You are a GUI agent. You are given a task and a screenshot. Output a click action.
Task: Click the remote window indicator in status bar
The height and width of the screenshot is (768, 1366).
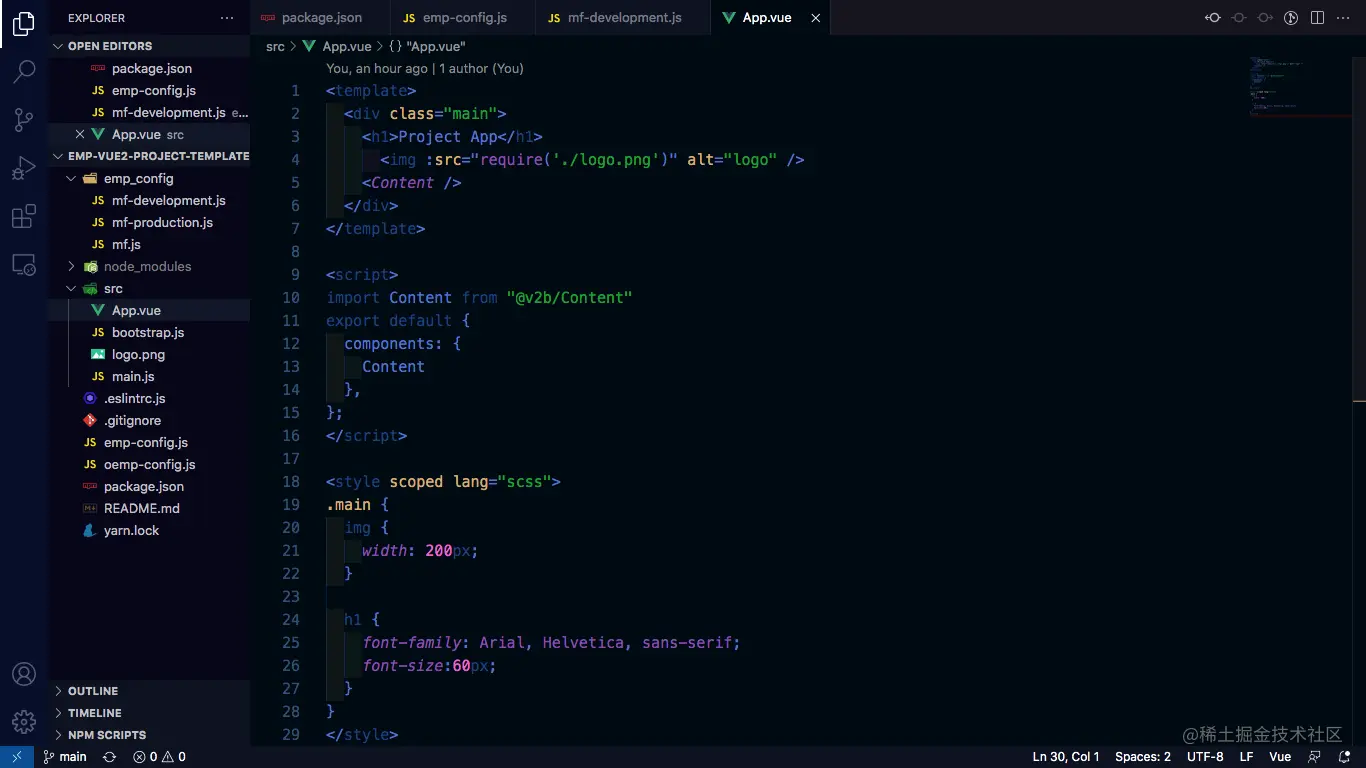(x=17, y=757)
